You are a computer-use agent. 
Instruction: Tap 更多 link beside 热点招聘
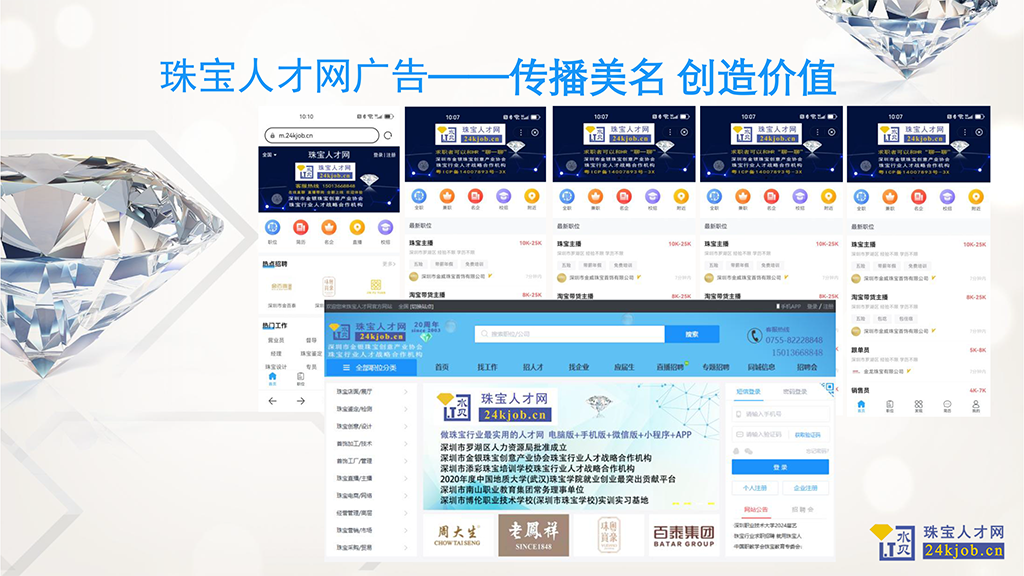(x=389, y=264)
